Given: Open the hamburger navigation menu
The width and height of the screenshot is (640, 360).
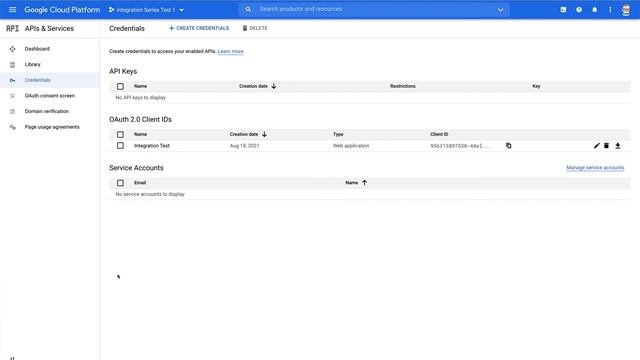Looking at the screenshot, I should click(x=12, y=9).
